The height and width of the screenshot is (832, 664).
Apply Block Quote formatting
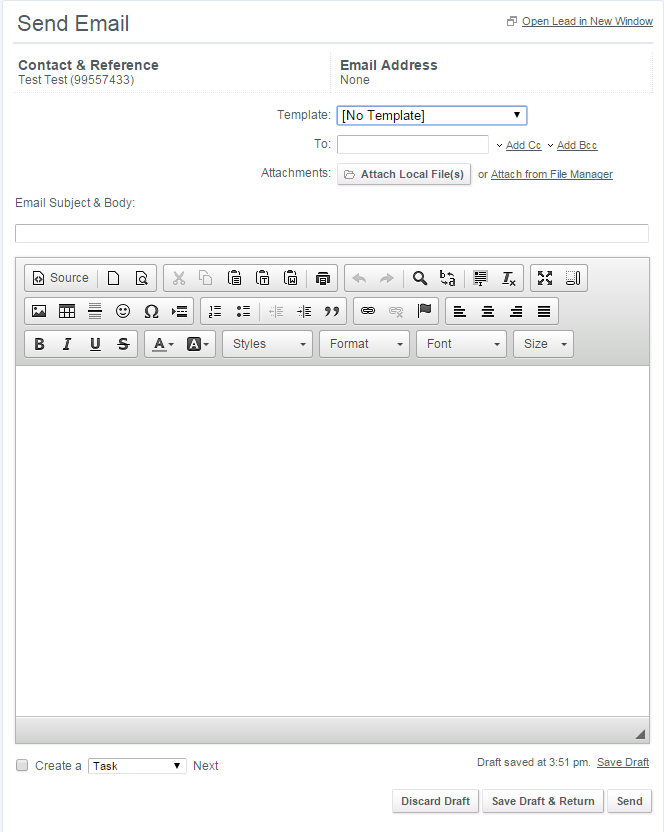tap(332, 311)
